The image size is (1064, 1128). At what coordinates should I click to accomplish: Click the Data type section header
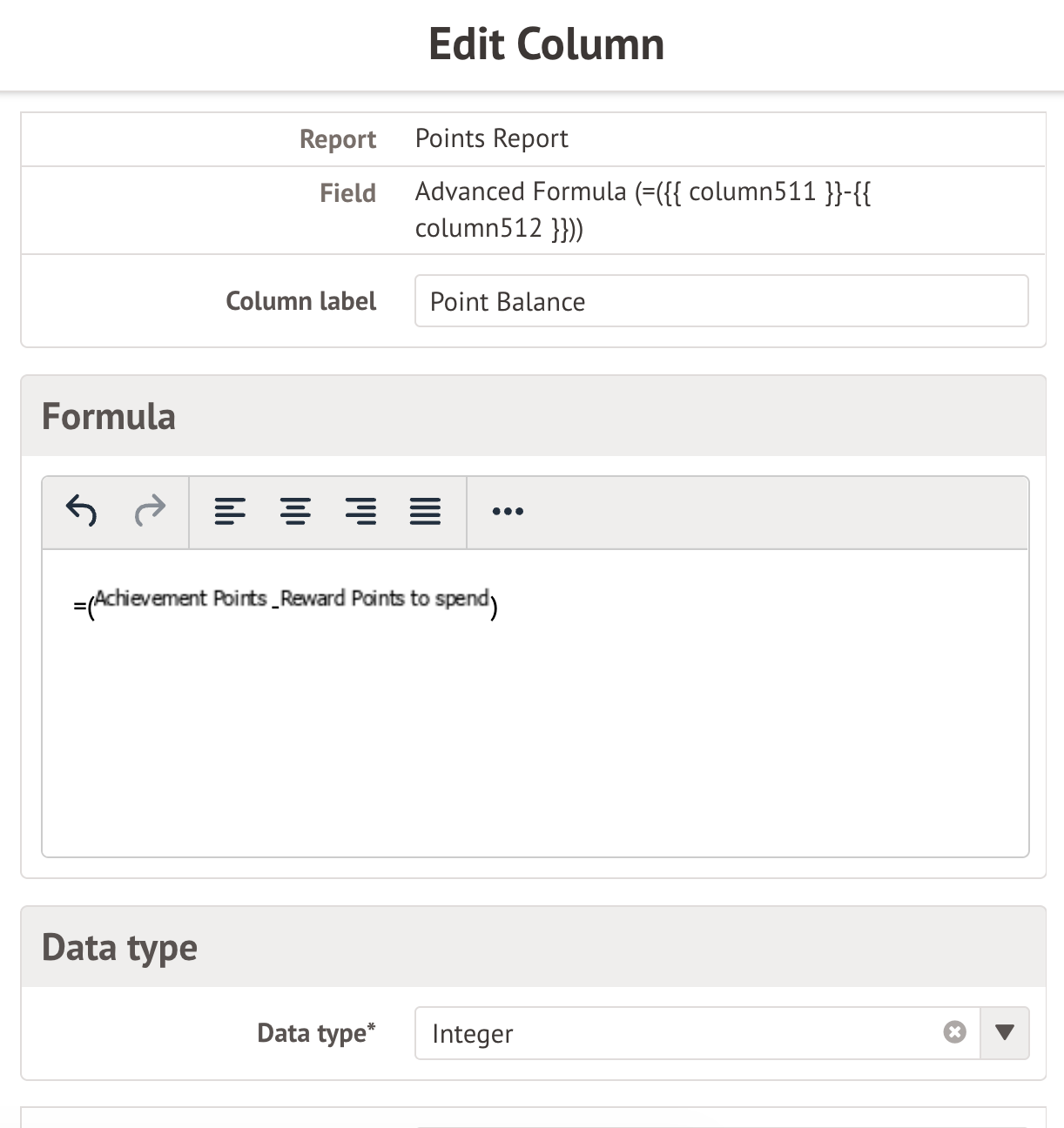point(119,947)
